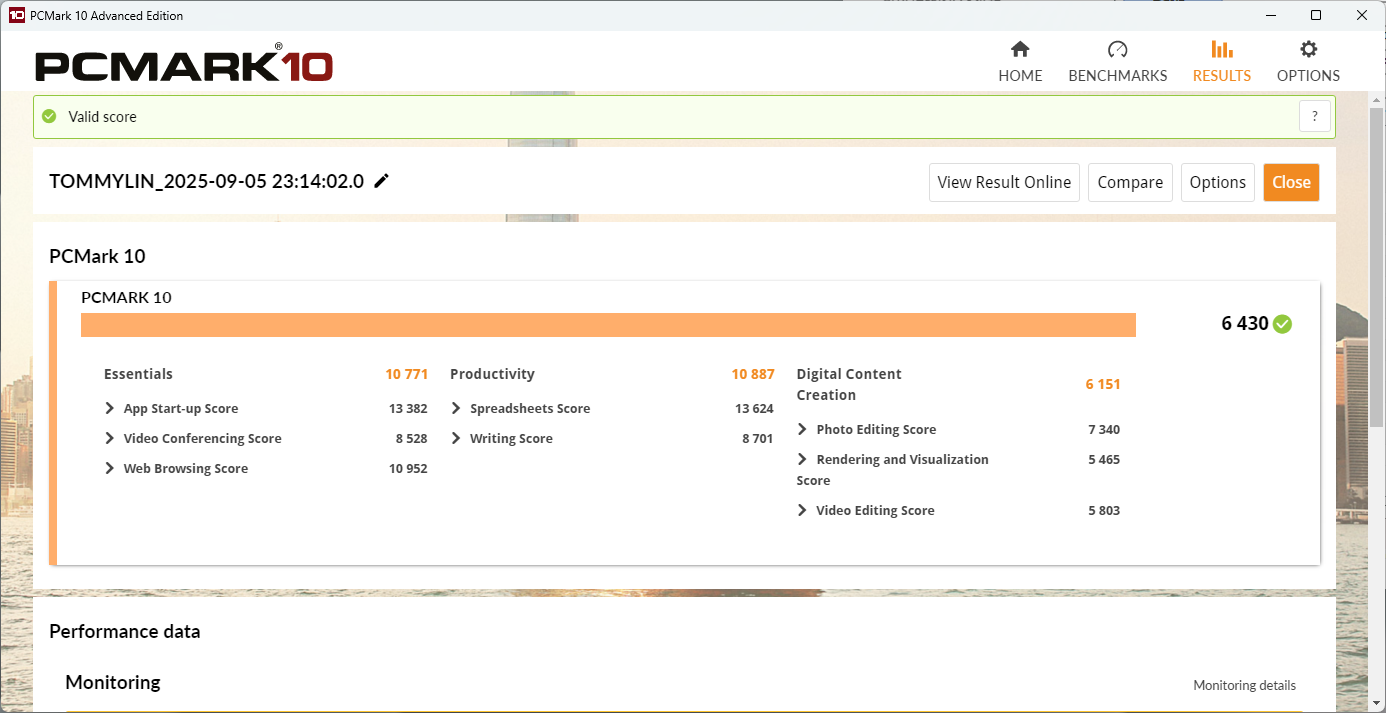Click the Essentials score 10 771
The height and width of the screenshot is (713, 1386).
pyautogui.click(x=406, y=374)
